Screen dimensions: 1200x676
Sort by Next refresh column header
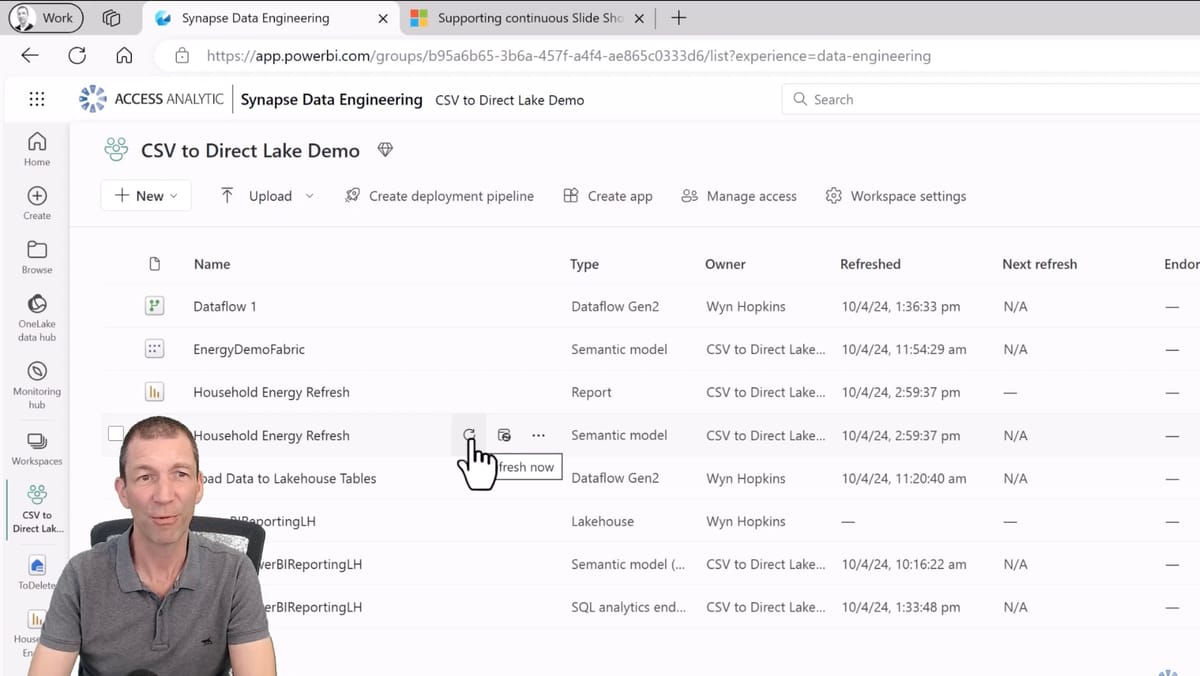[1039, 264]
